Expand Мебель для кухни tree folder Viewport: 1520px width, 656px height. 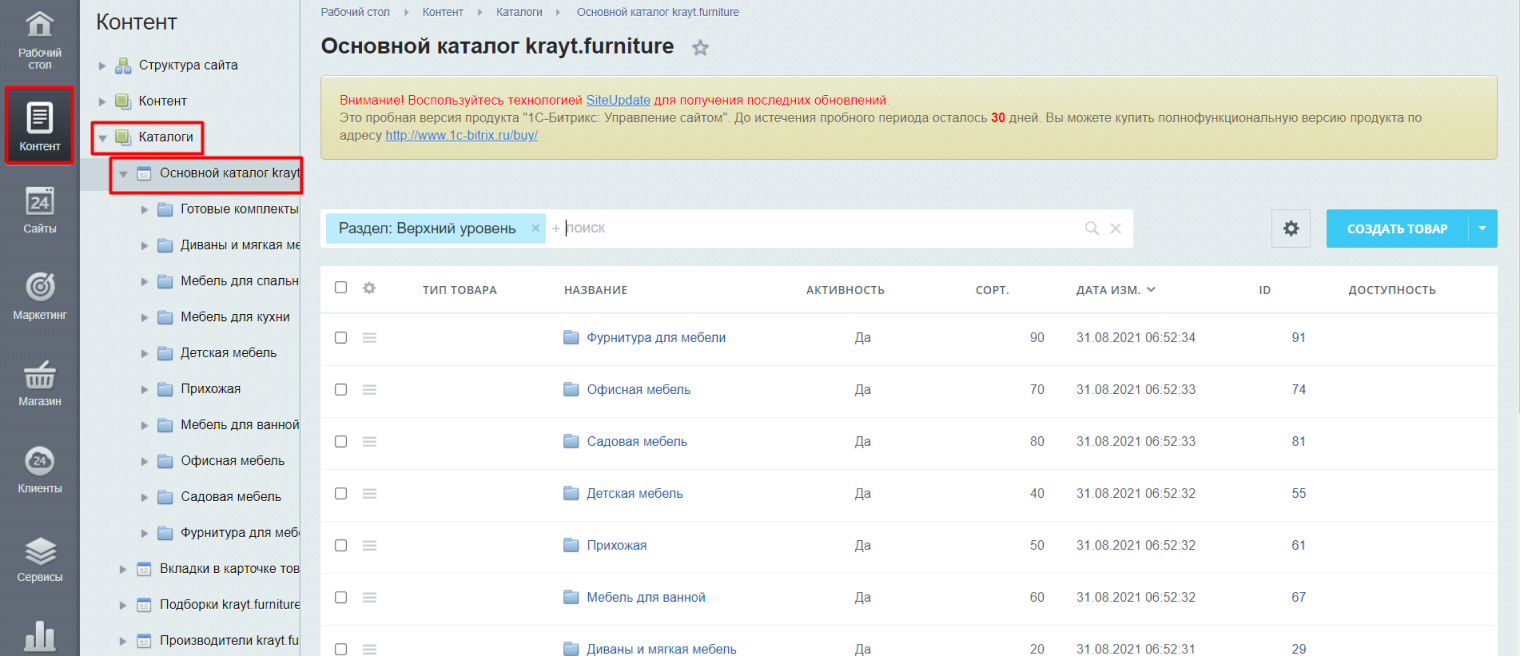click(144, 318)
